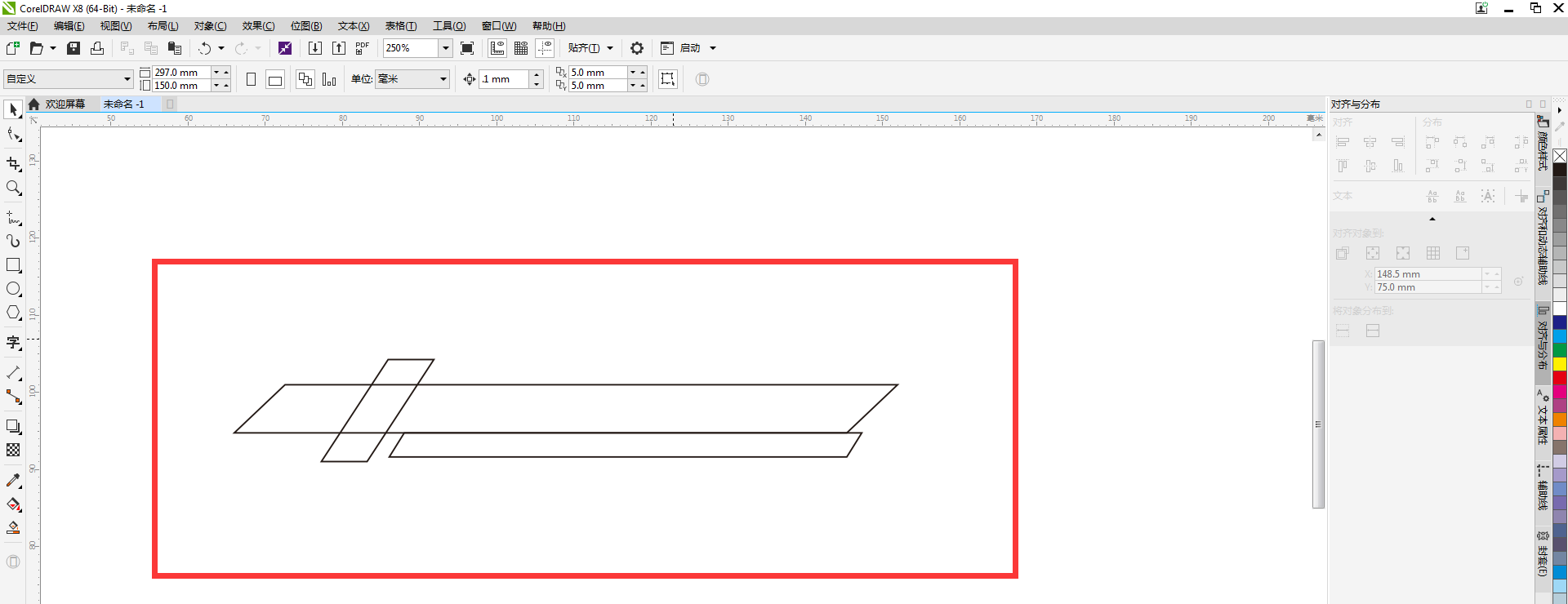This screenshot has width=1568, height=604.
Task: Select the Zoom magnifier tool
Action: click(x=13, y=189)
